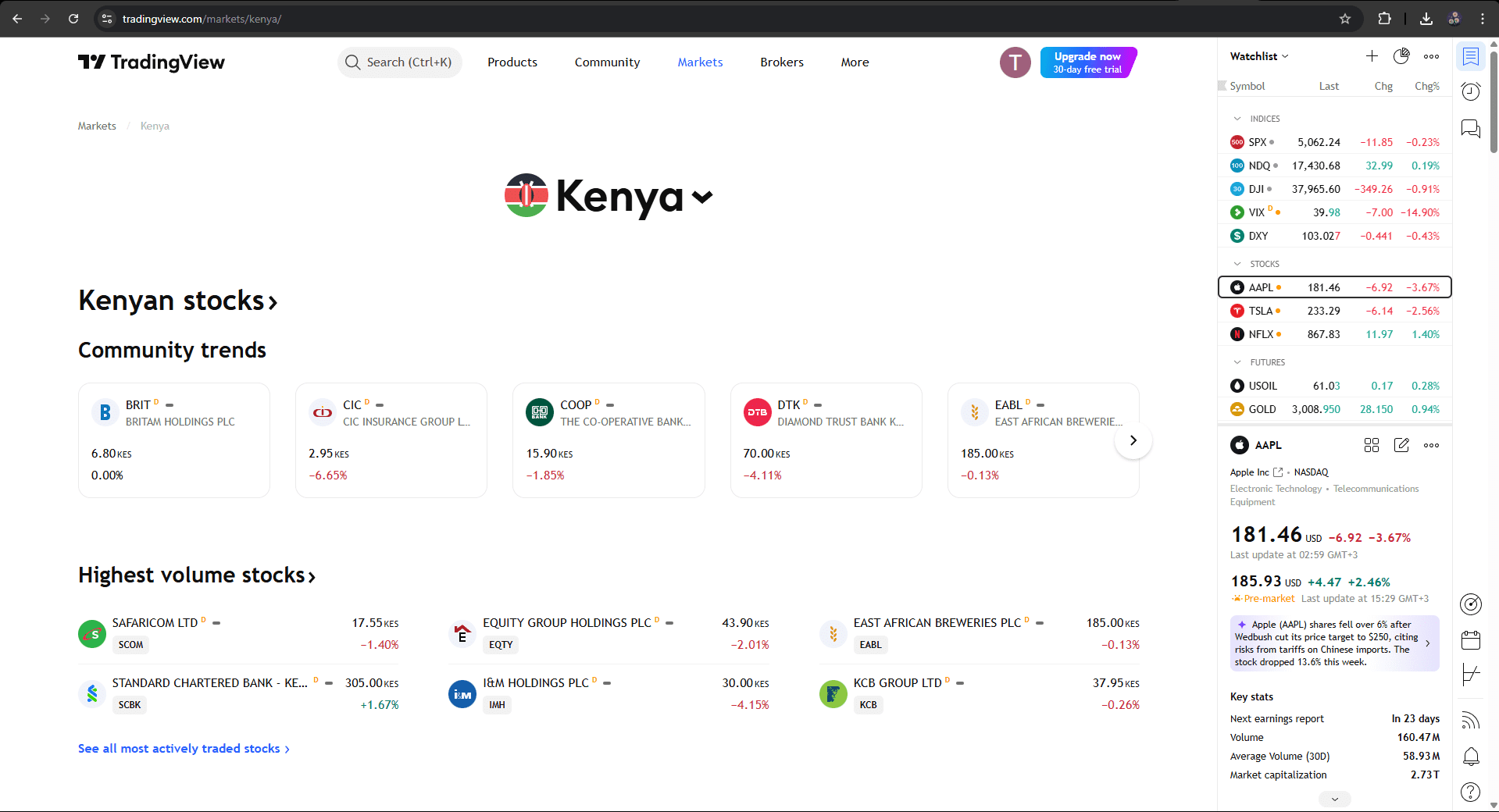Open the Watchlist name dropdown
The height and width of the screenshot is (812, 1499).
(1284, 55)
